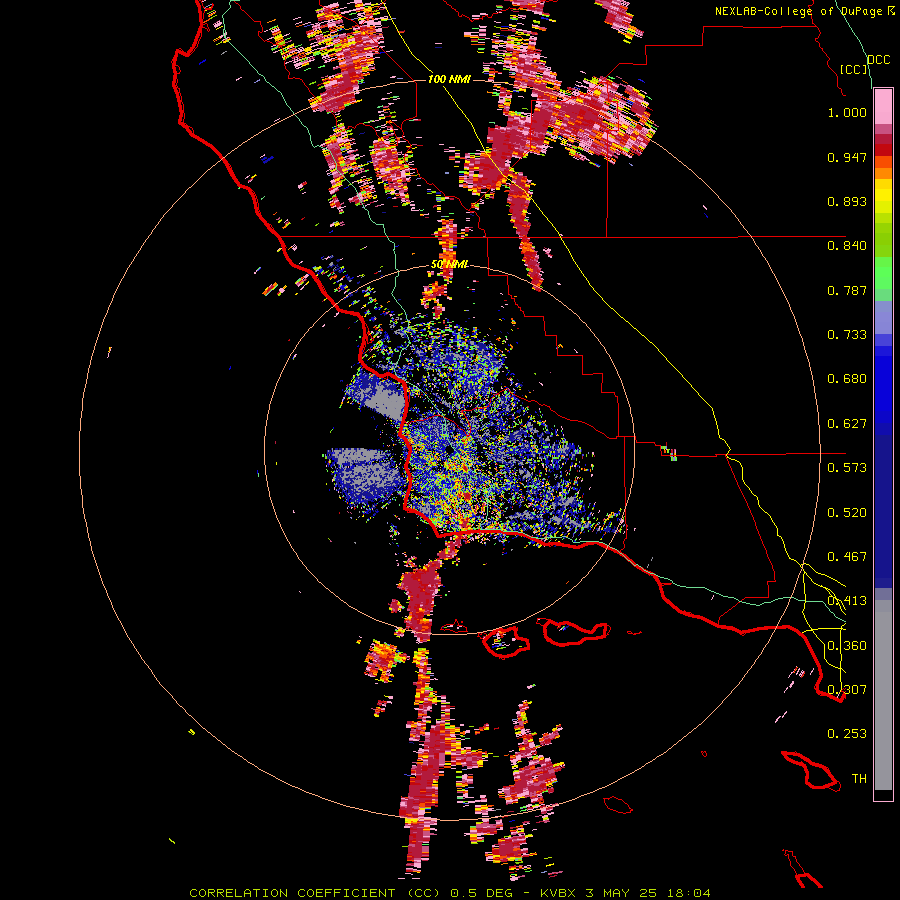Click the 0.893 legend value
The image size is (900, 900).
[x=847, y=201]
